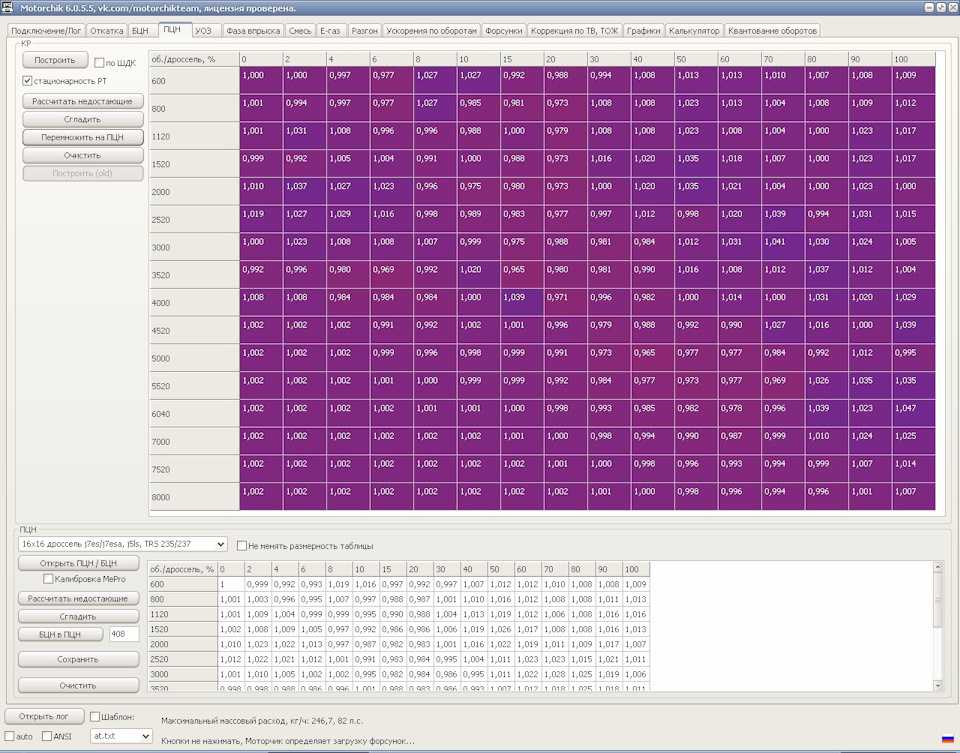This screenshot has width=960, height=753.
Task: Click the ПЦН table row header '1520'
Action: [182, 629]
